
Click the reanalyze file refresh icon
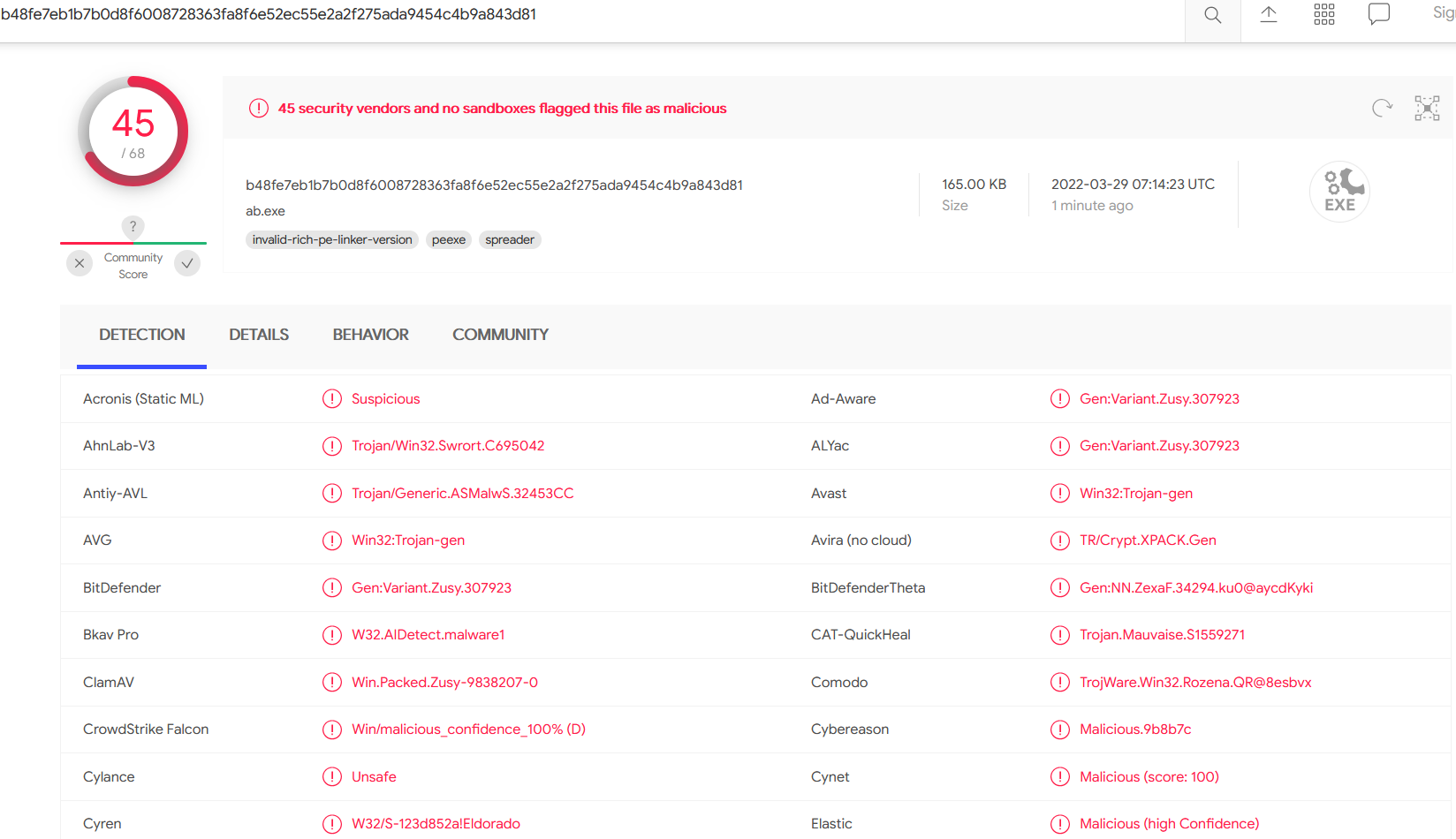point(1383,108)
